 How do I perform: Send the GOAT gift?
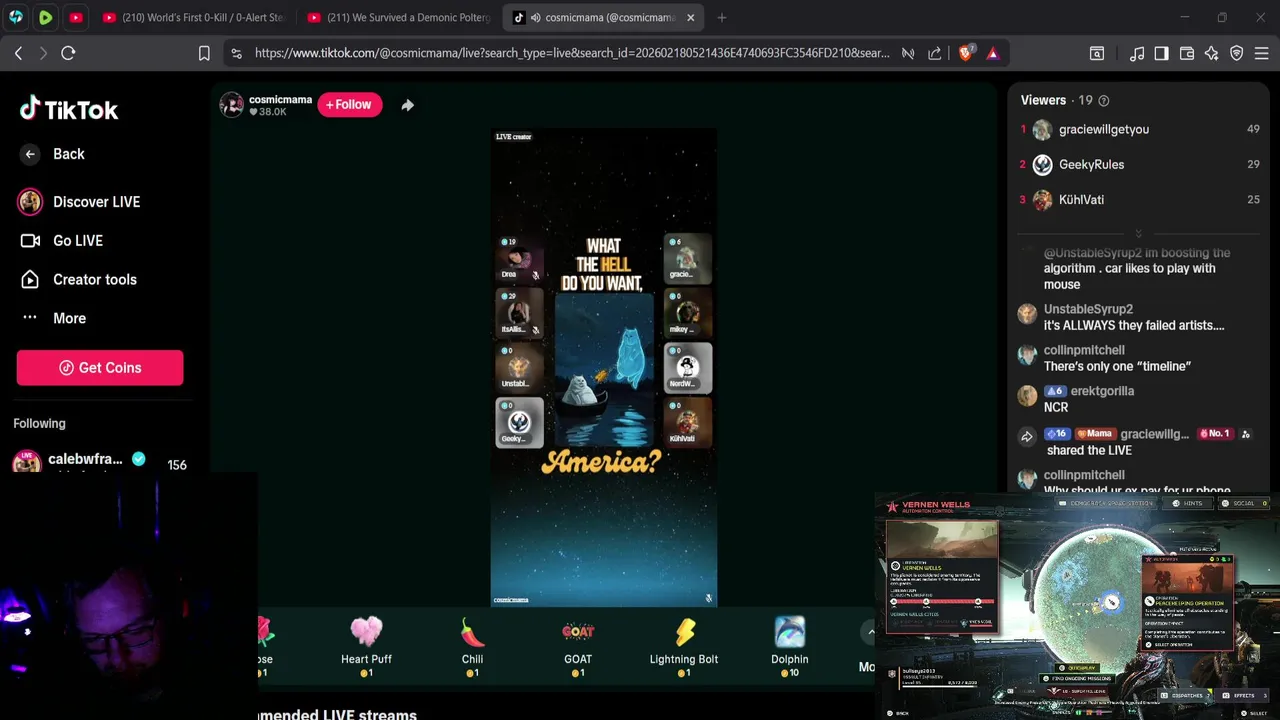click(578, 646)
